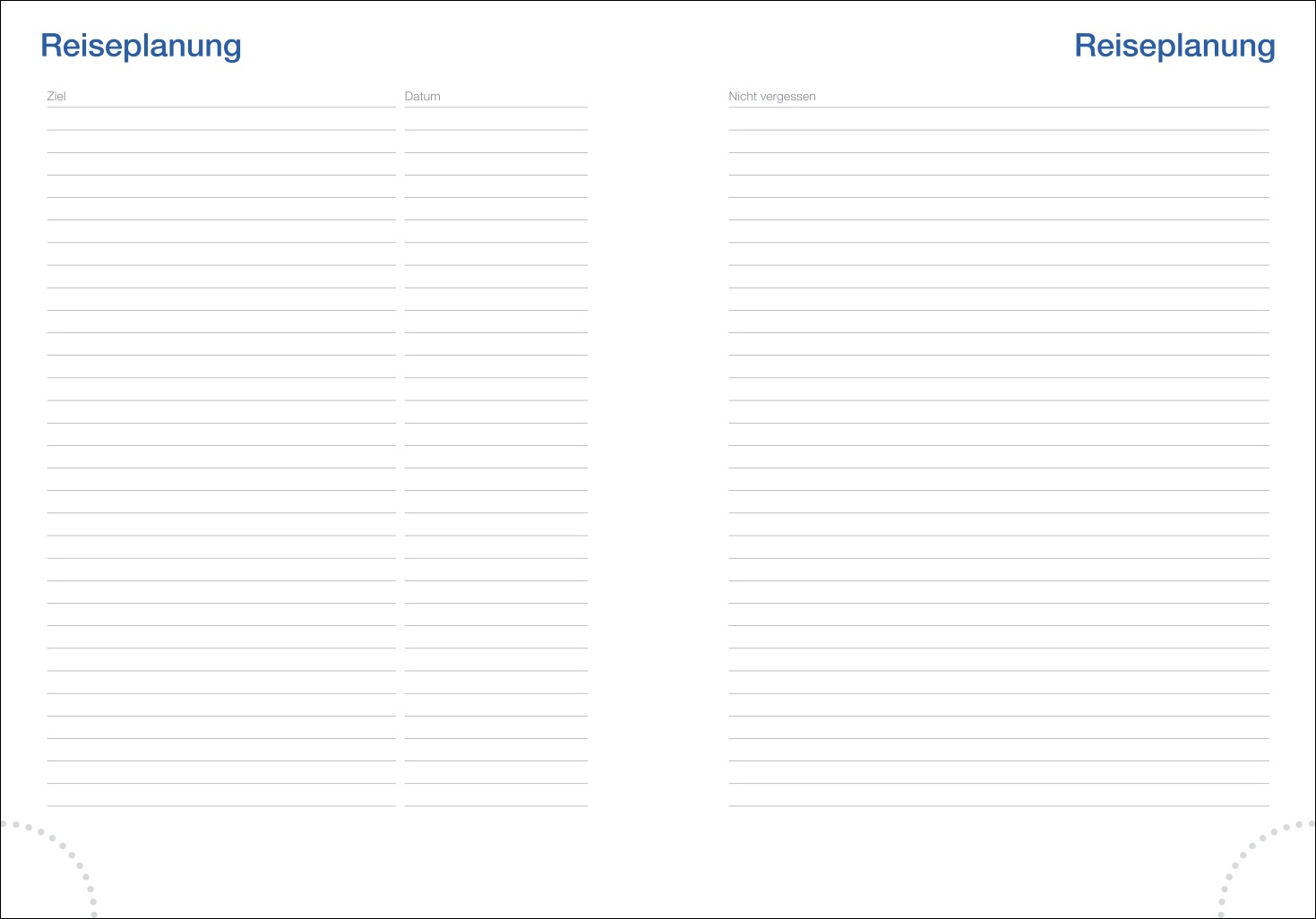Click the last blank row in Datum column
Image resolution: width=1316 pixels, height=919 pixels.
click(x=495, y=796)
